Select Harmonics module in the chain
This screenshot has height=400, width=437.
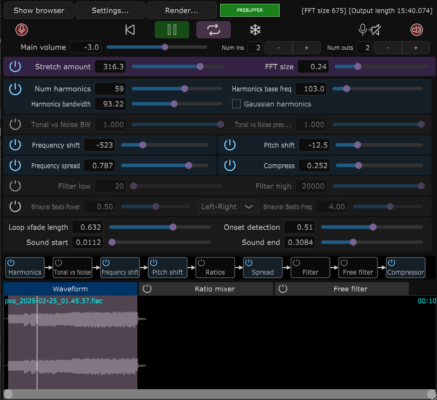[x=25, y=268]
